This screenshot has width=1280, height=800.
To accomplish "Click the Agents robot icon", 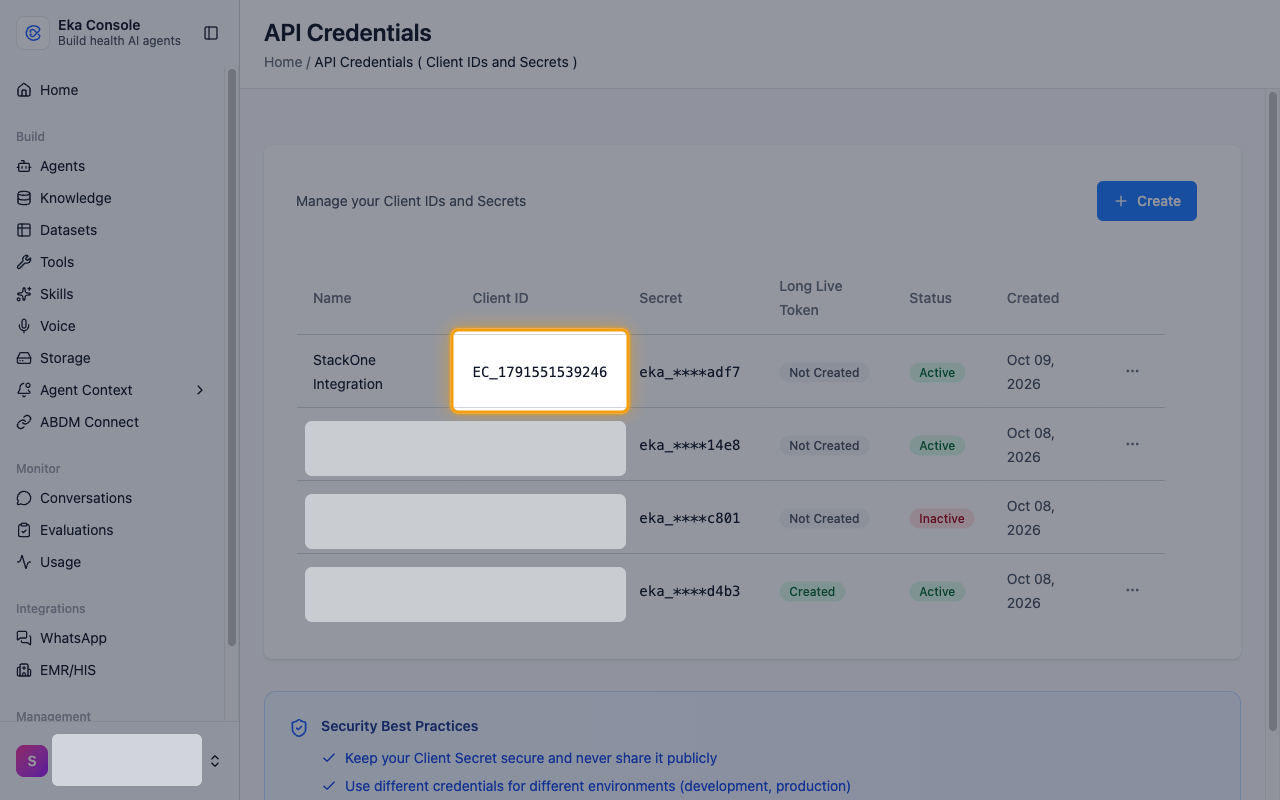I will click(24, 166).
